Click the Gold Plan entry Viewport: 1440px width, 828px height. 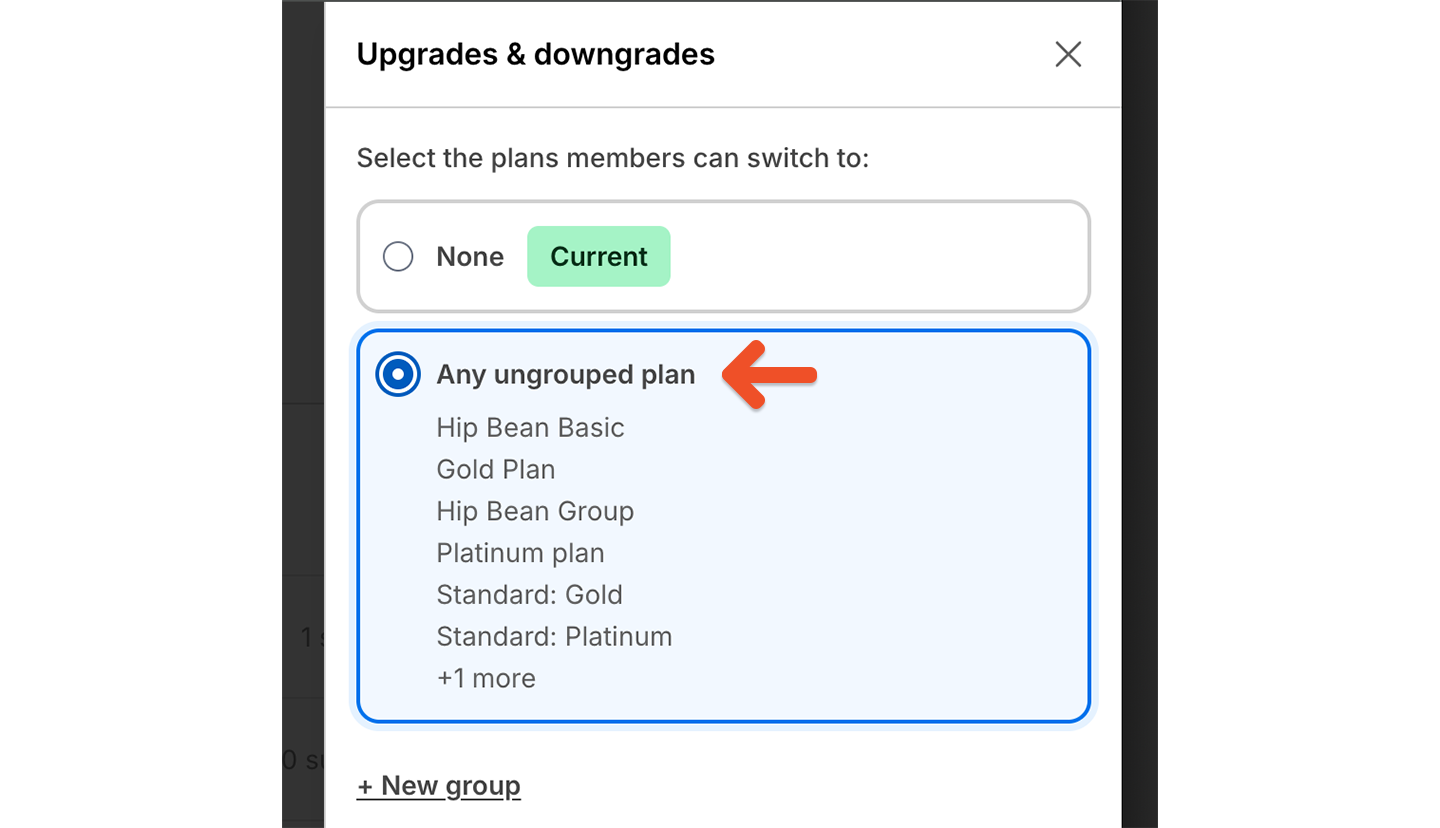point(495,469)
